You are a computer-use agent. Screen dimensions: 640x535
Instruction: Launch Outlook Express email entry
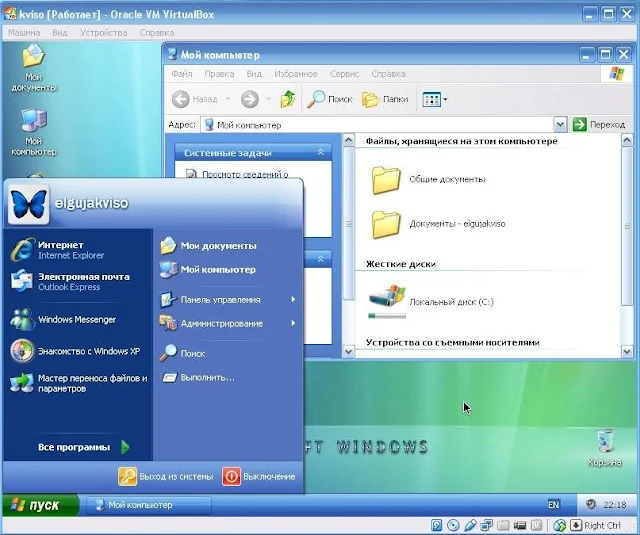(x=70, y=282)
